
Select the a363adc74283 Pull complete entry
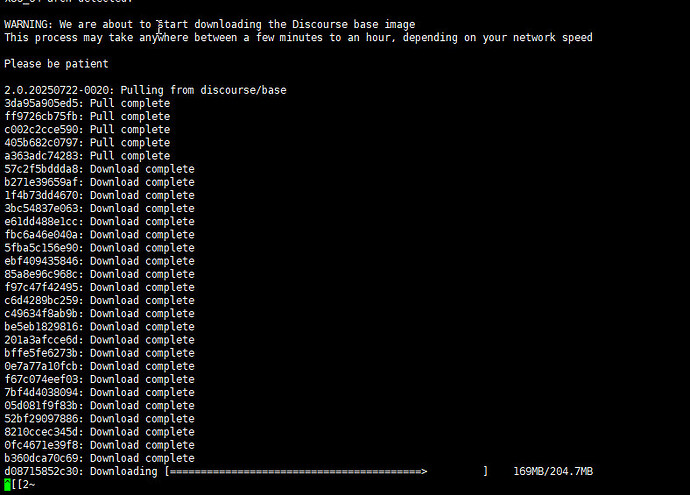[x=87, y=156]
